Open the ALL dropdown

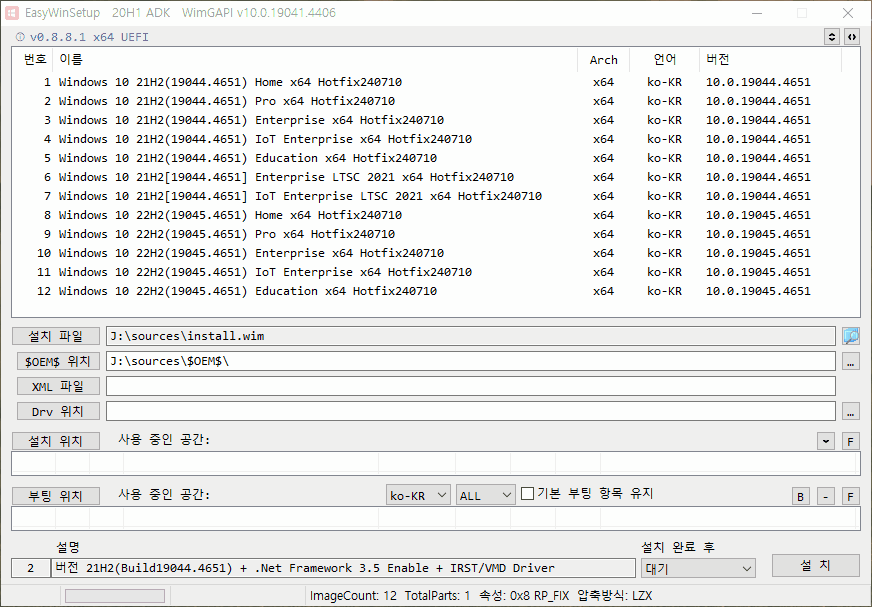485,495
